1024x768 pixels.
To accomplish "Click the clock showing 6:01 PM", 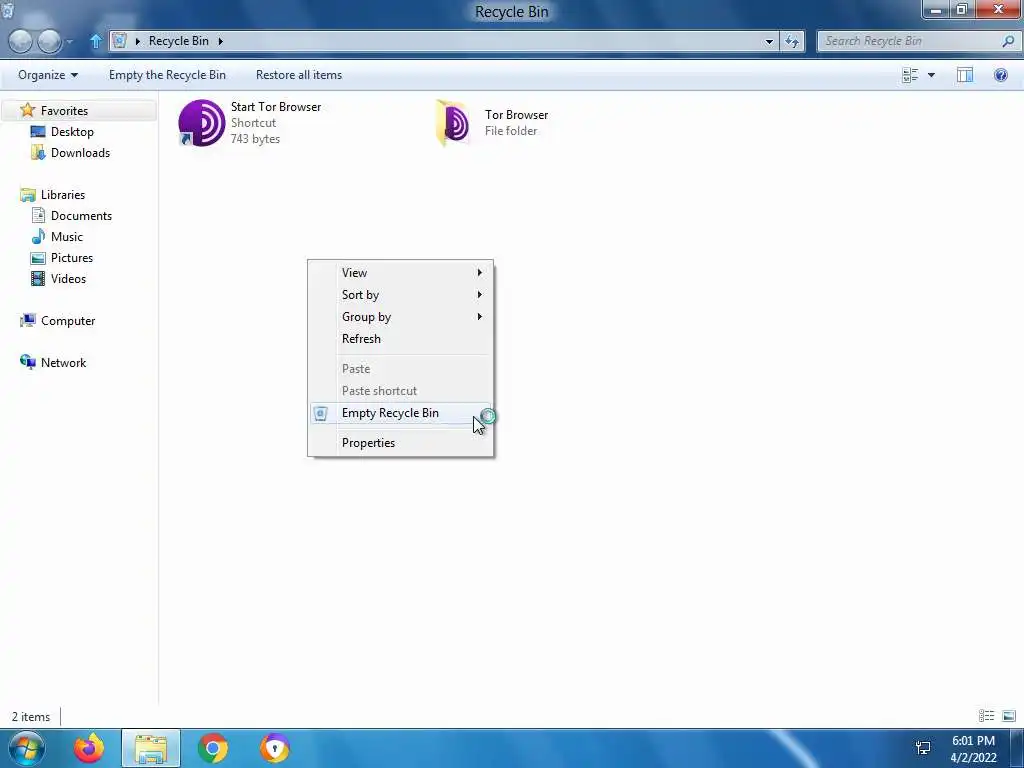I will click(x=973, y=741).
